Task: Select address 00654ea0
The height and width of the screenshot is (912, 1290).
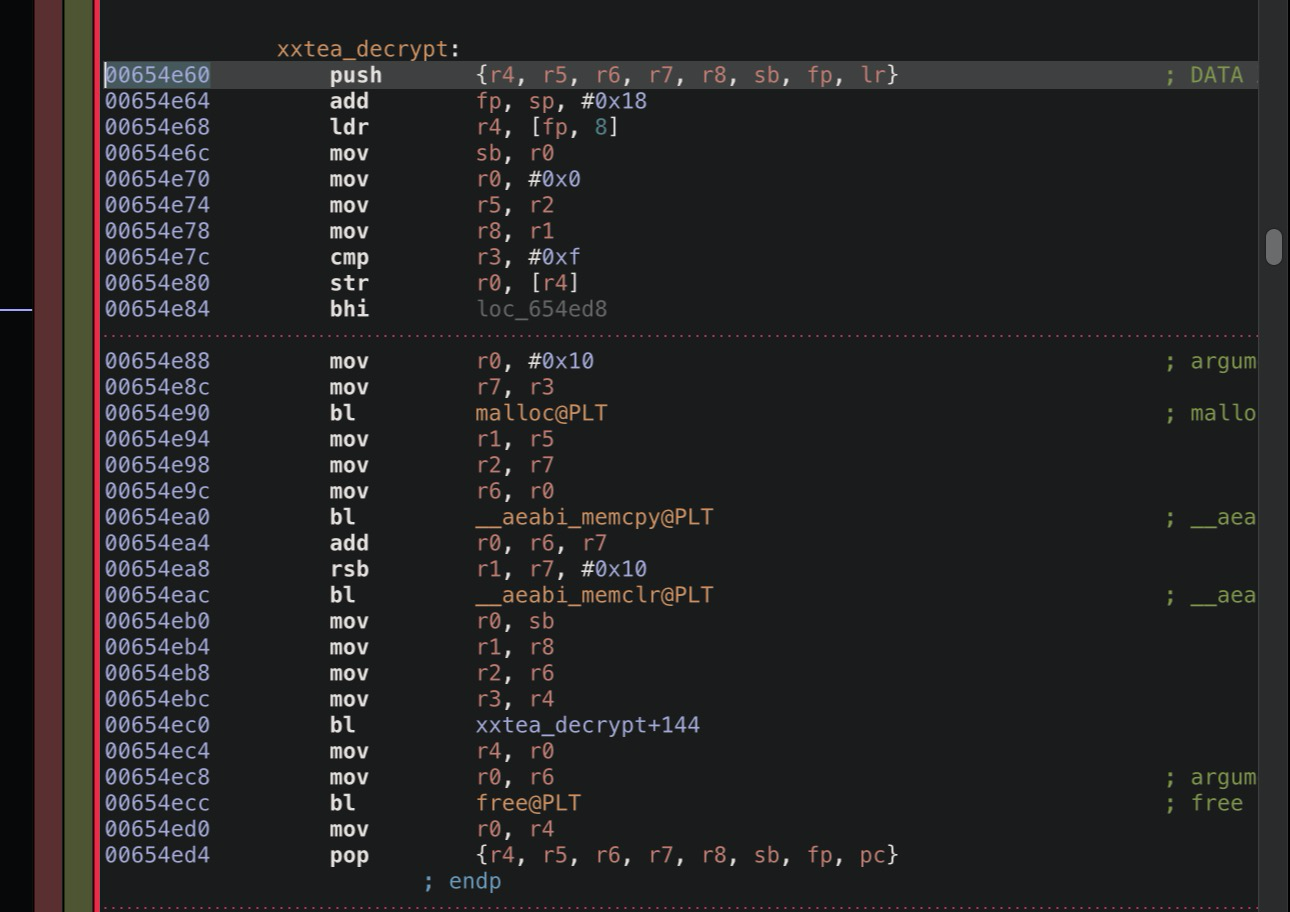Action: click(x=158, y=517)
